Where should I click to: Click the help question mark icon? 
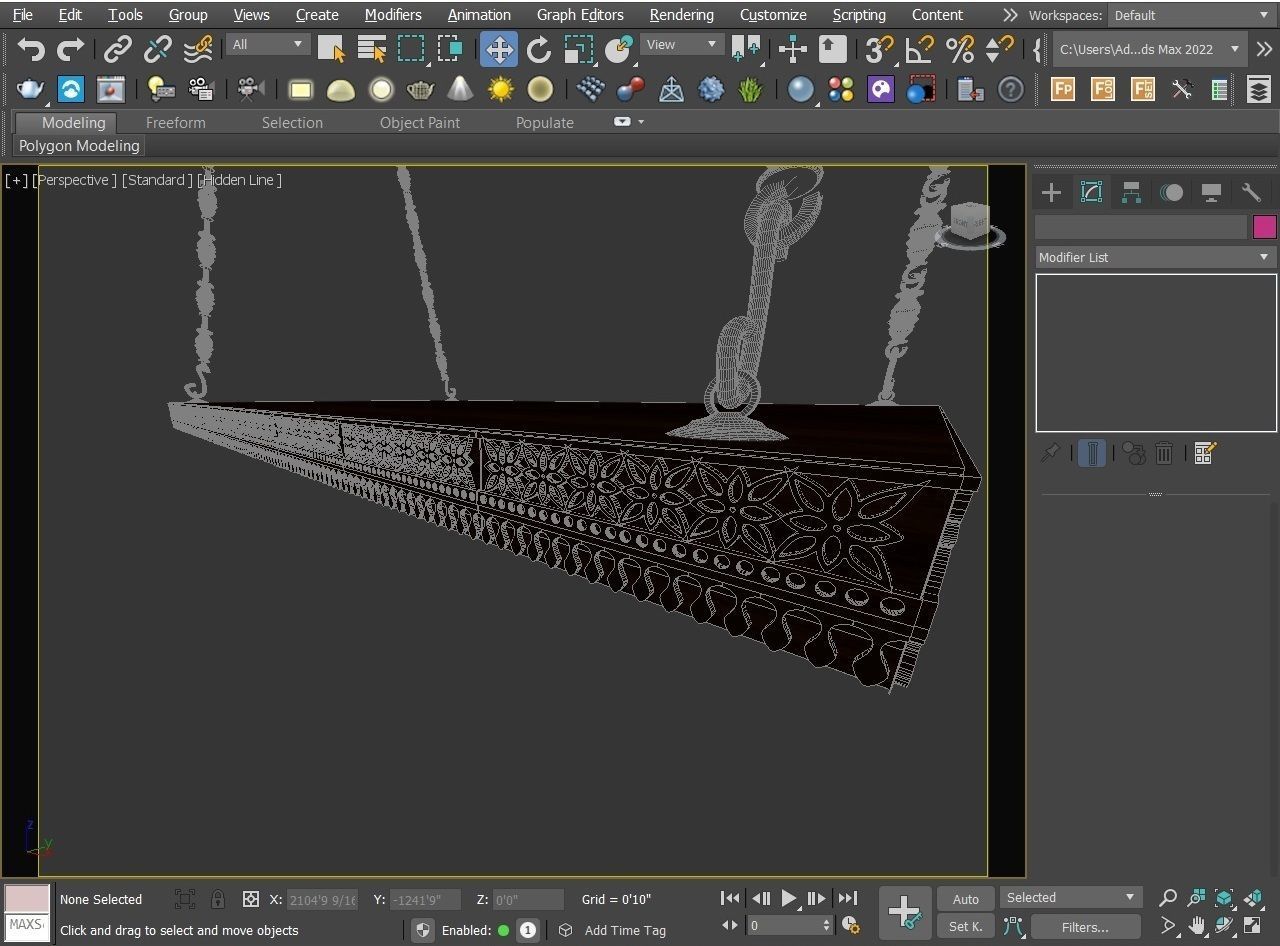1011,90
